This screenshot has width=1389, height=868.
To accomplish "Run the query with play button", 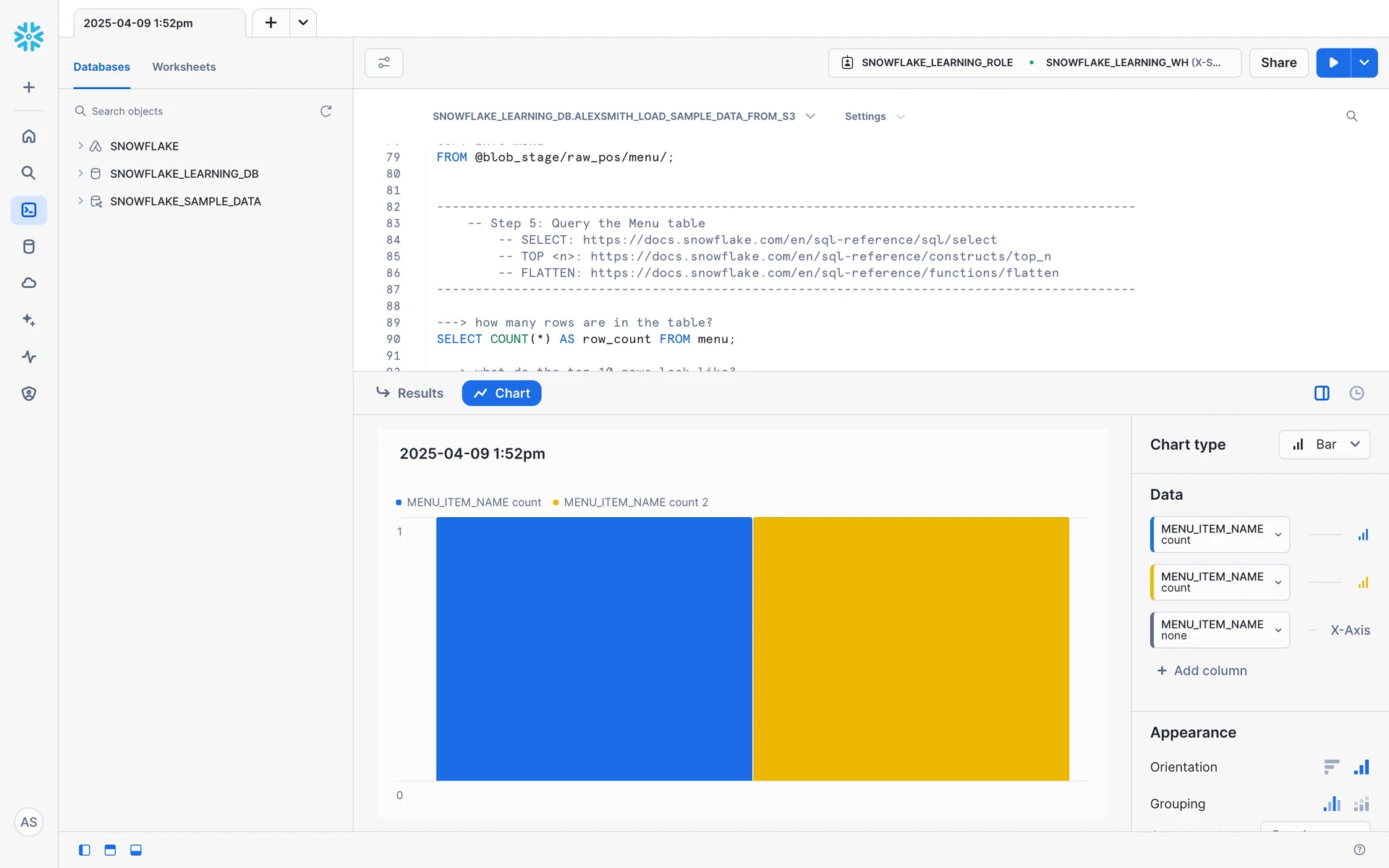I will (x=1333, y=62).
